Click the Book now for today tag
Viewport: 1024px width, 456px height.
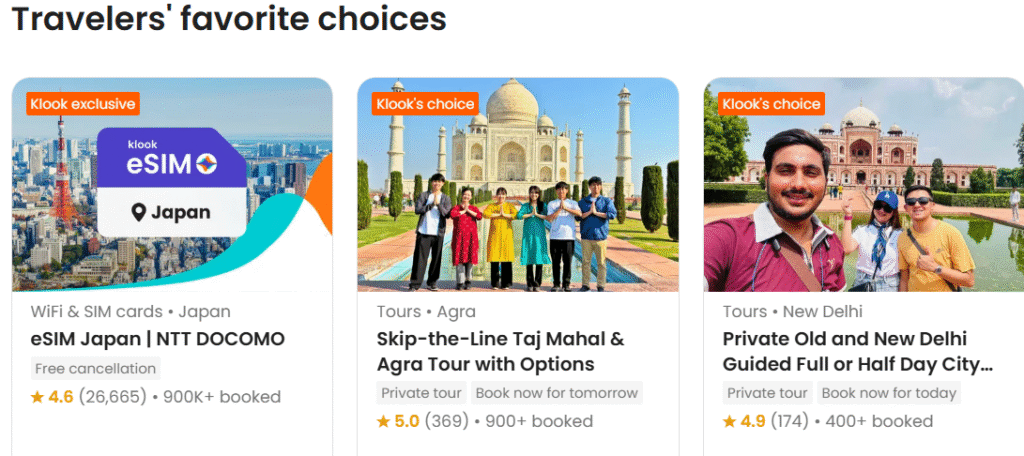point(889,393)
